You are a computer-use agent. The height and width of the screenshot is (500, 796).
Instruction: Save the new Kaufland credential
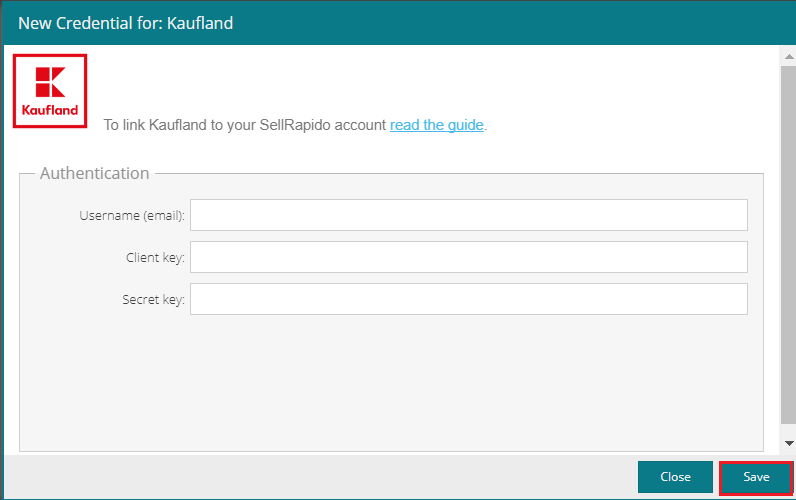click(756, 477)
